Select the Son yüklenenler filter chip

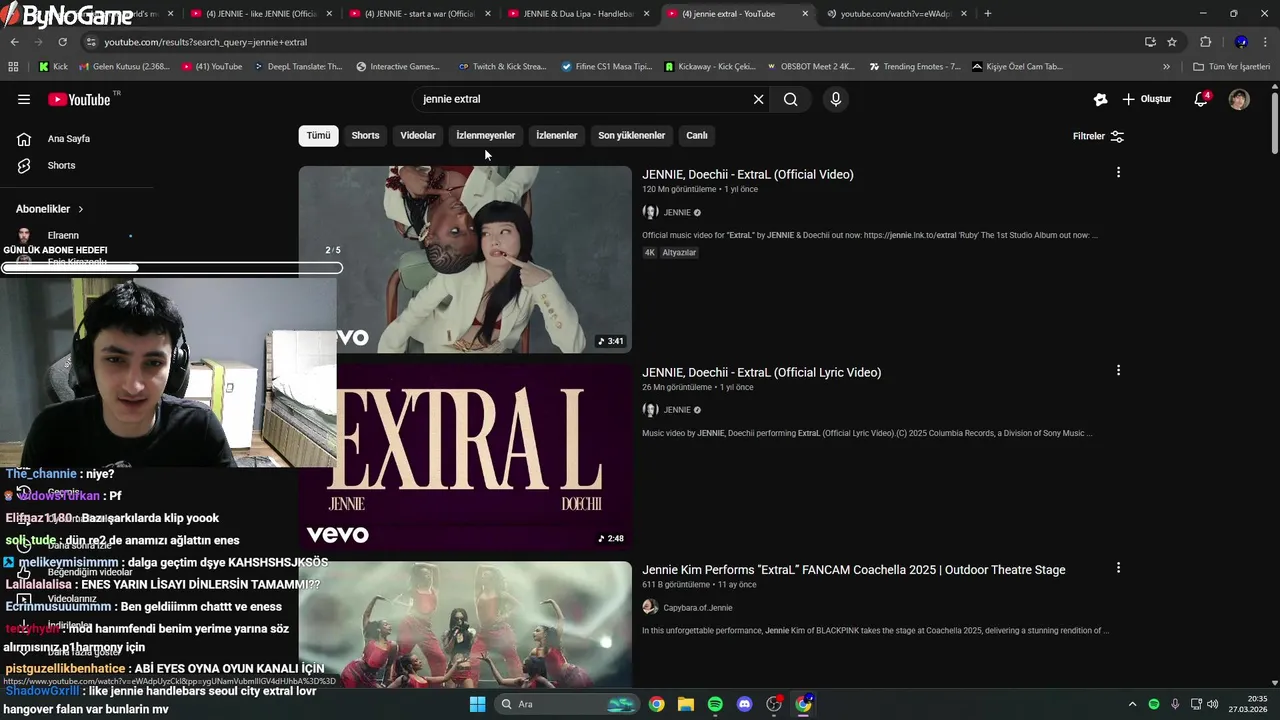pyautogui.click(x=632, y=136)
